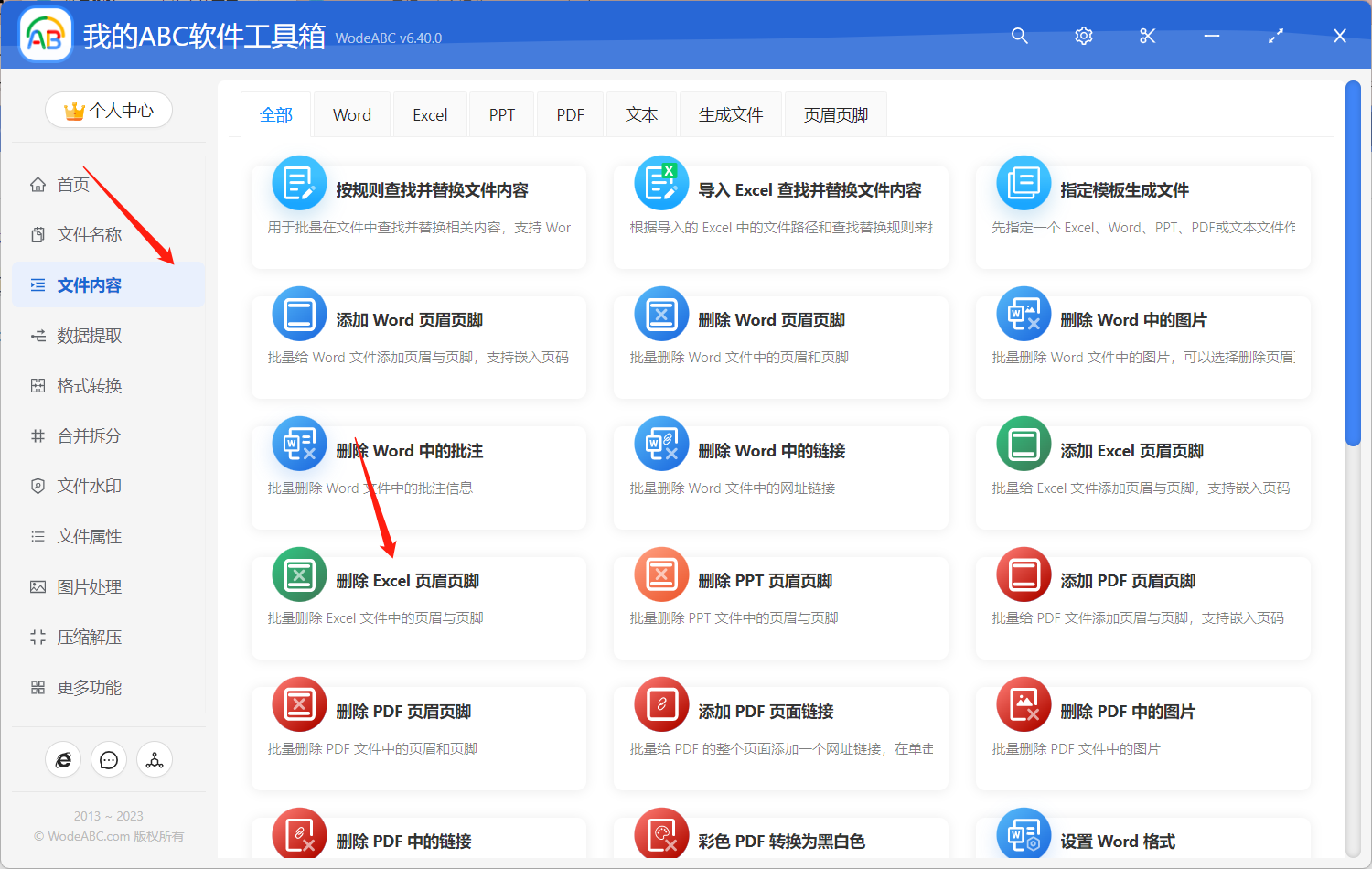
Task: Open the 指定模板生成文件 tool
Action: click(x=1142, y=217)
